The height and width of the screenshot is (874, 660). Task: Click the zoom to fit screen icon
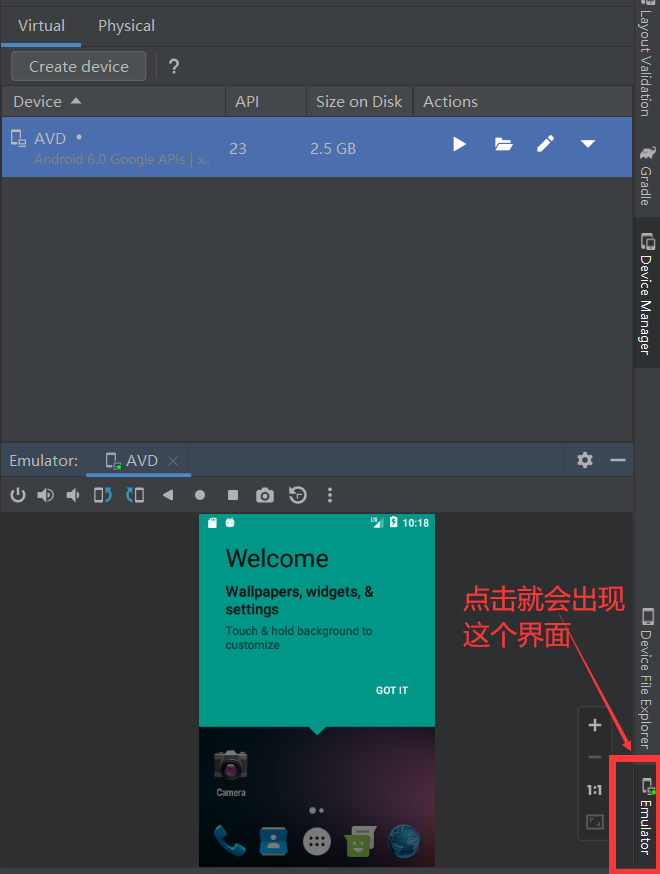(595, 822)
